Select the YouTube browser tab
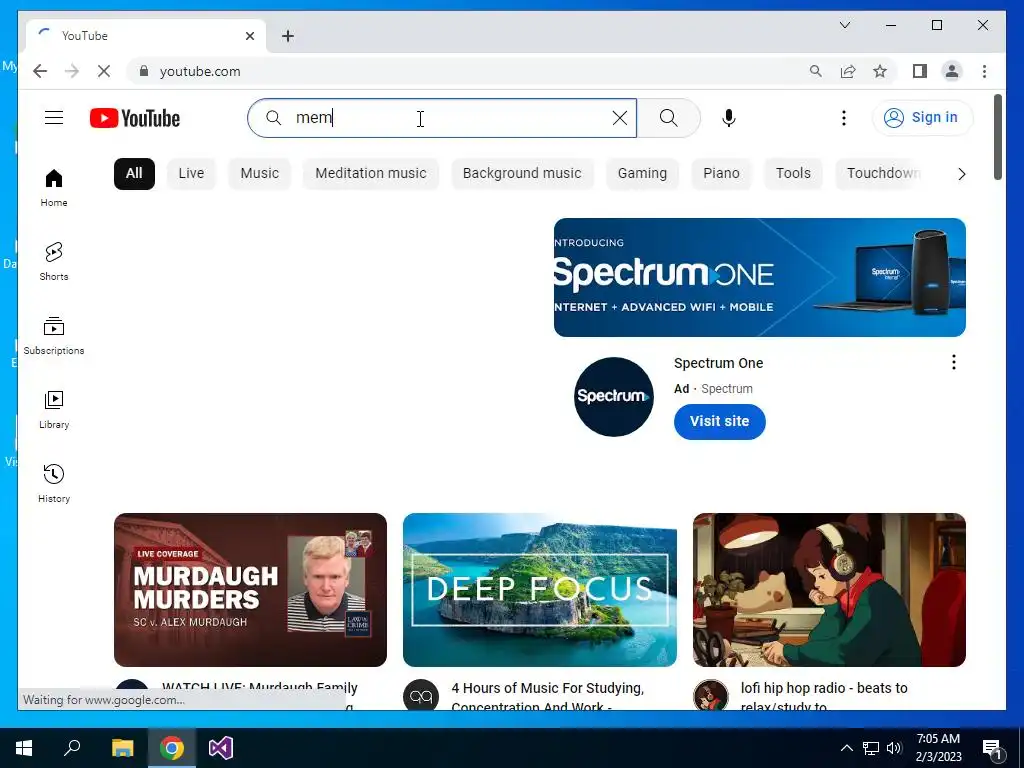The height and width of the screenshot is (768, 1024). 146,36
